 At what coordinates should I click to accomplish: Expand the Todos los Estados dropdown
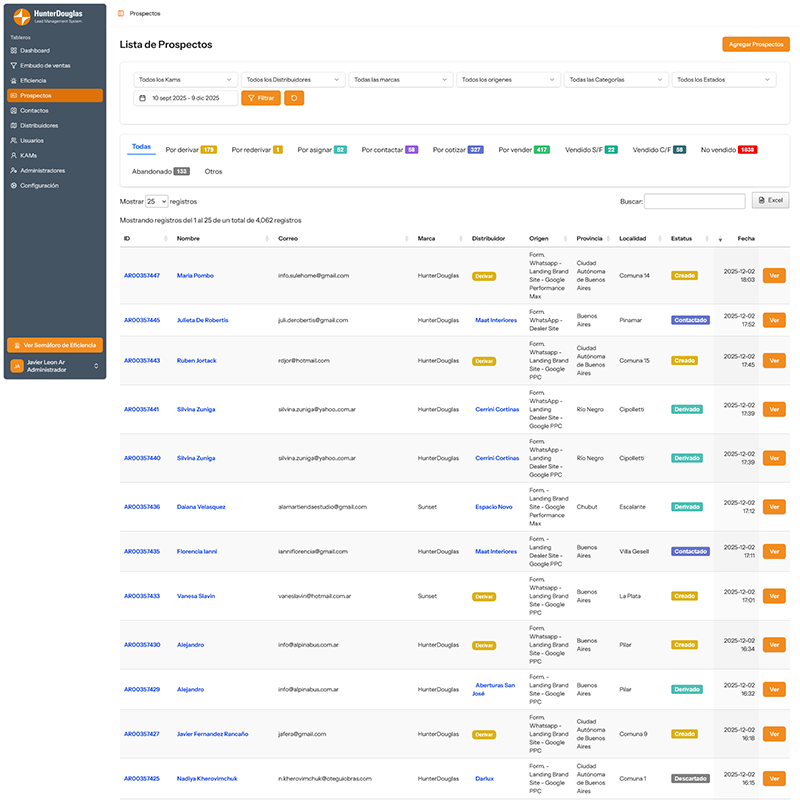723,79
